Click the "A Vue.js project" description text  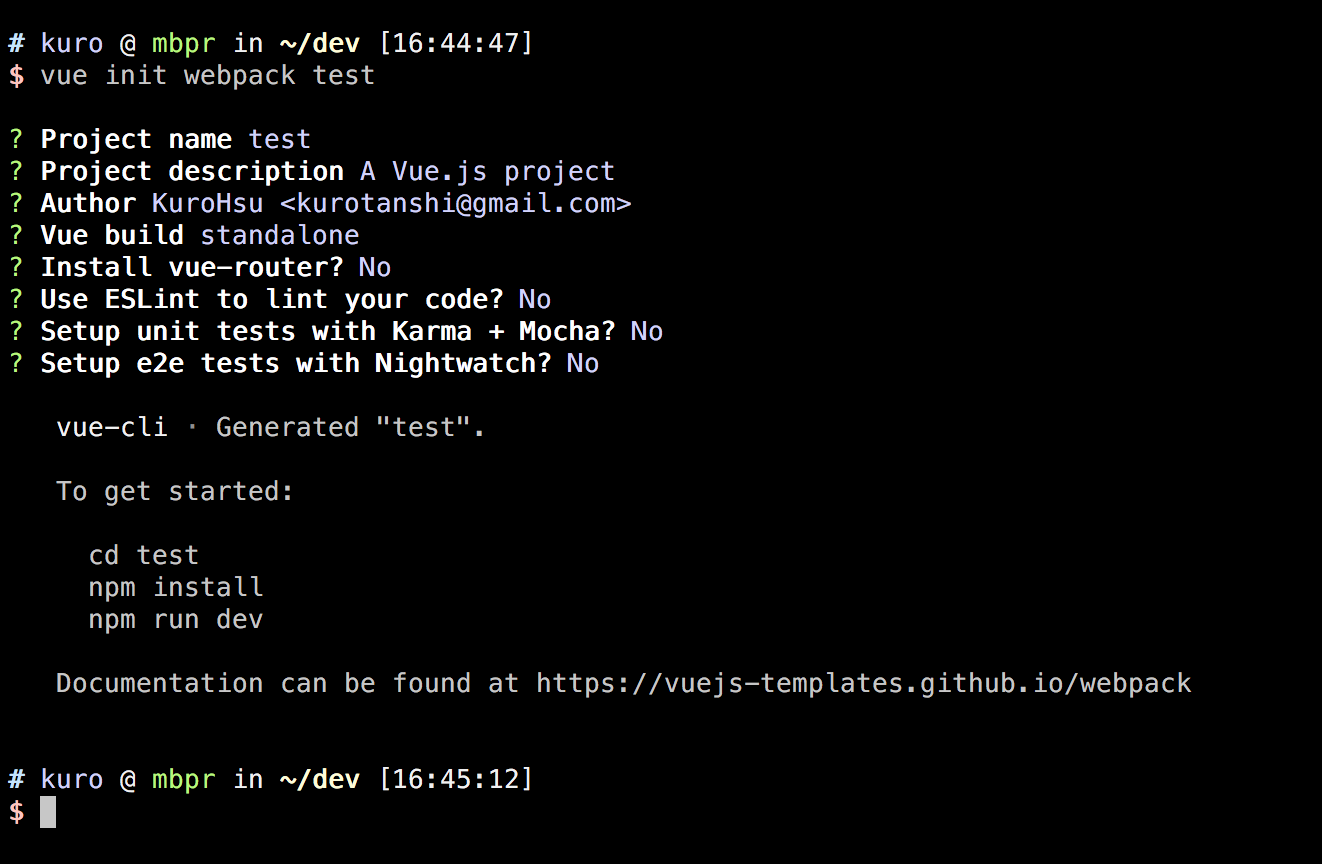point(487,172)
